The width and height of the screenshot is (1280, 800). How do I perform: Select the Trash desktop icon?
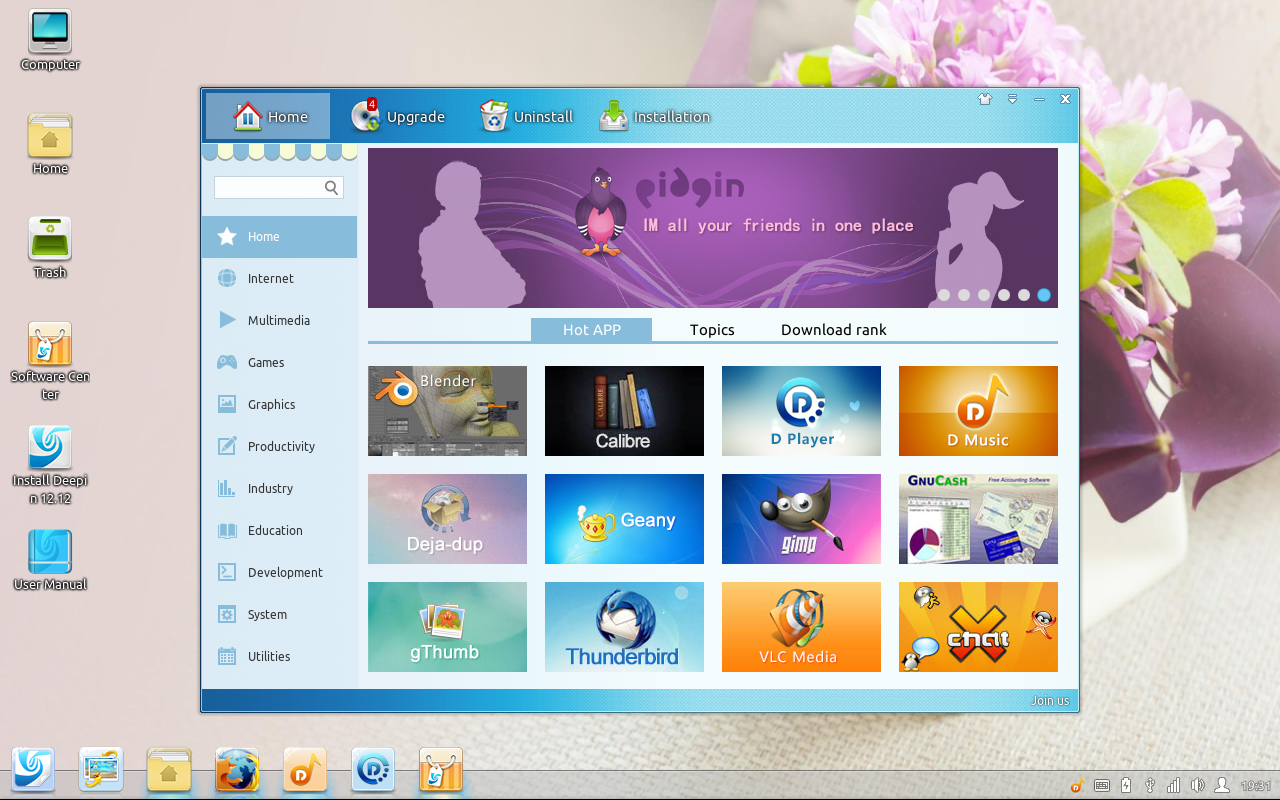(50, 249)
